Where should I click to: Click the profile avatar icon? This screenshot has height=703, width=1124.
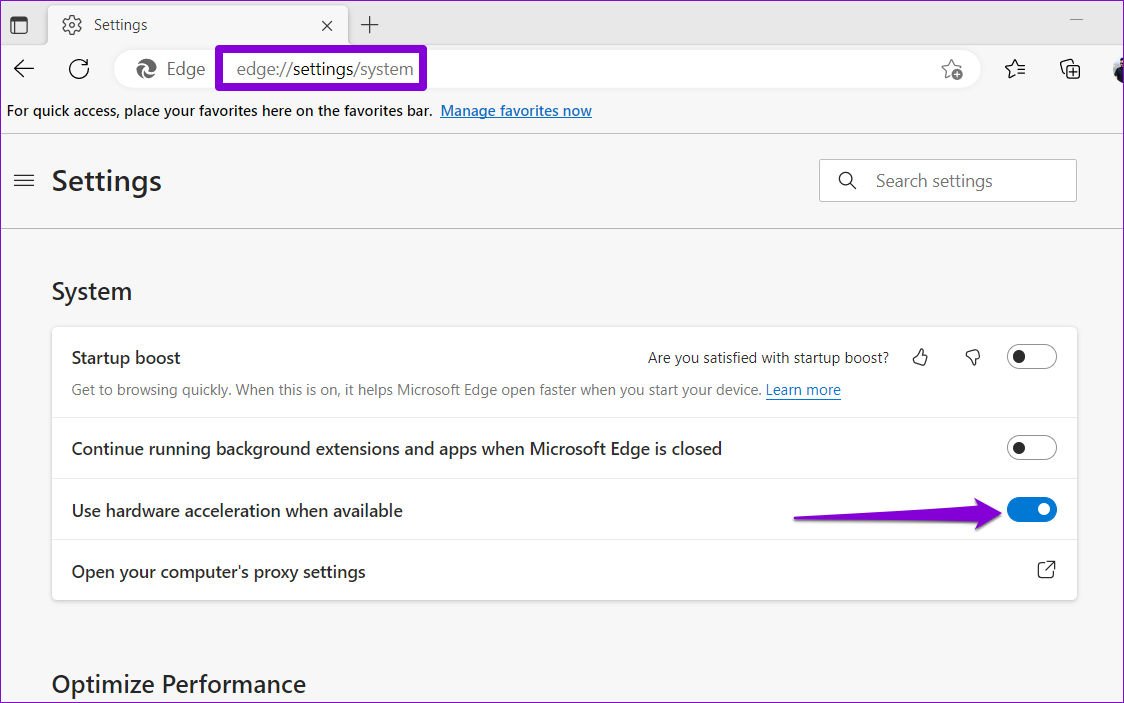[x=1118, y=68]
